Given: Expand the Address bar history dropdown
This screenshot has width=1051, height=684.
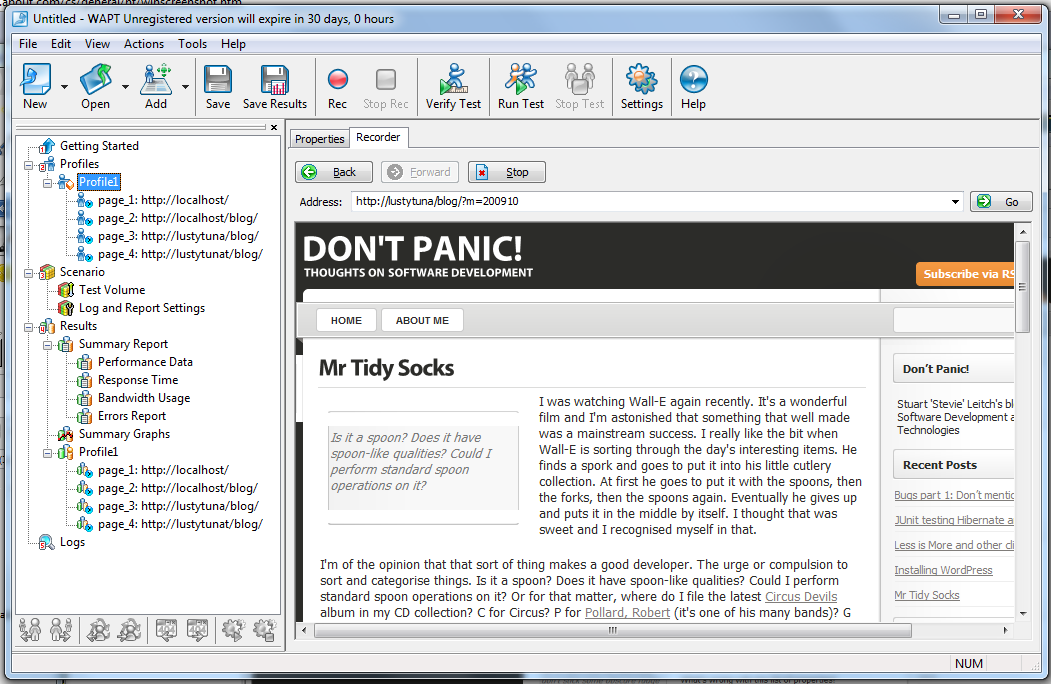Looking at the screenshot, I should tap(955, 202).
